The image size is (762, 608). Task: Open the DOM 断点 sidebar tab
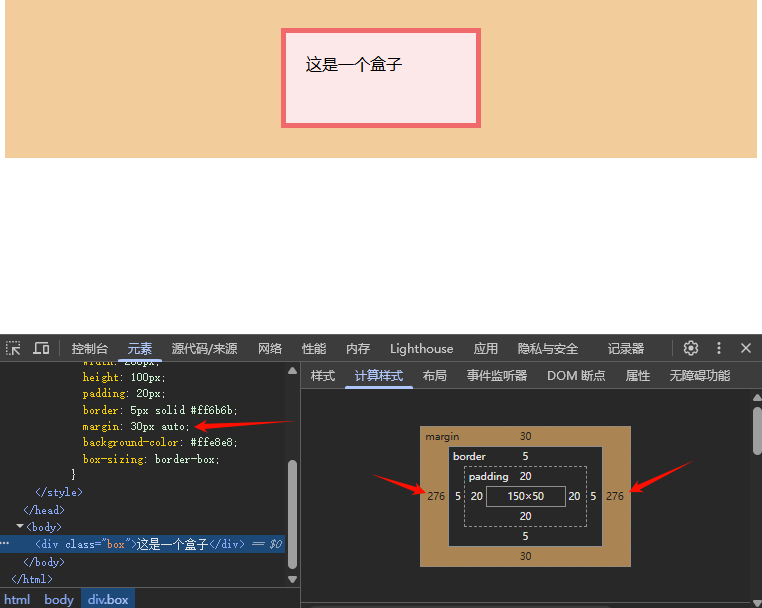576,376
